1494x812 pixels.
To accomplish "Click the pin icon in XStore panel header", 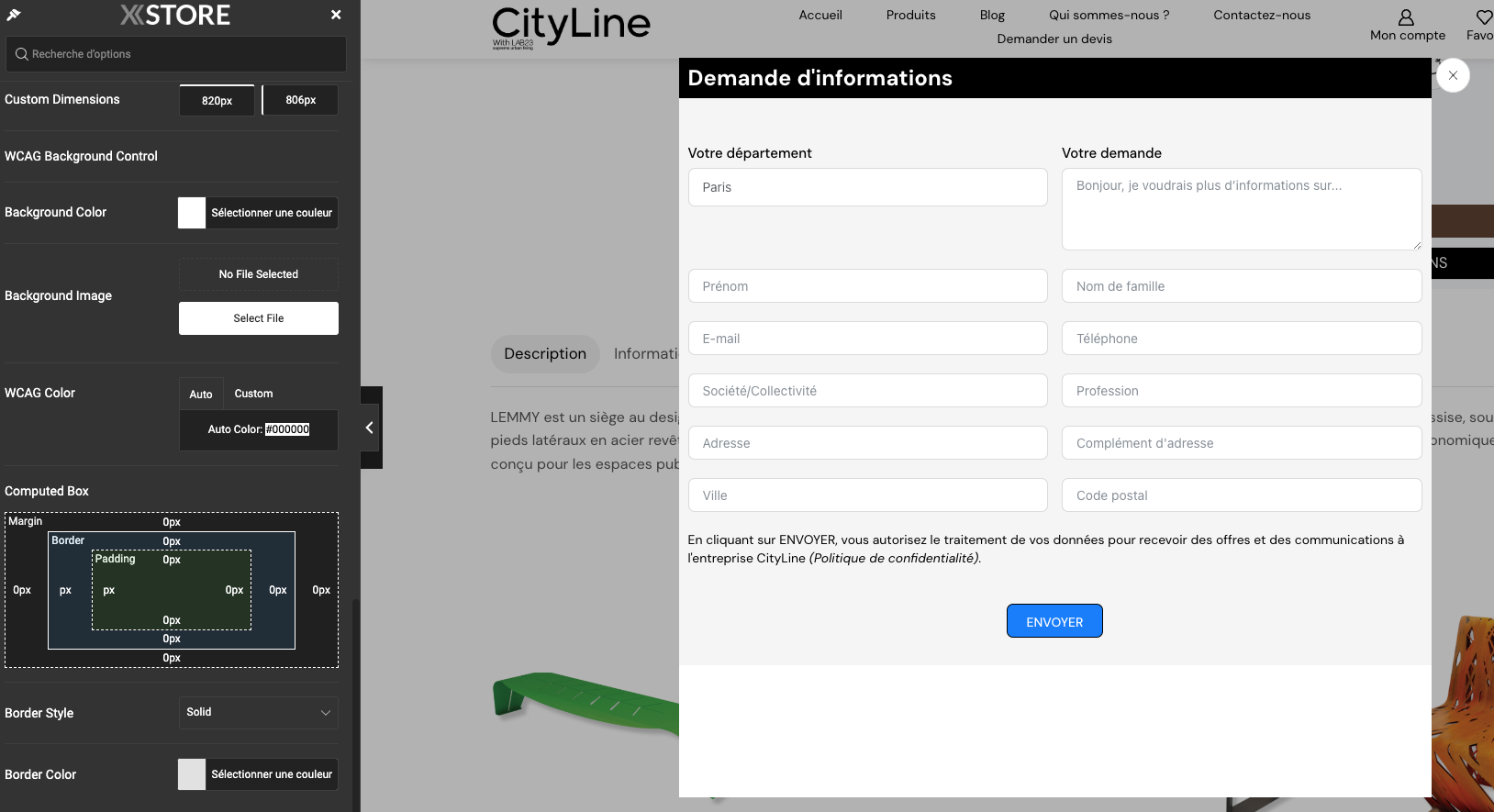I will pyautogui.click(x=14, y=15).
